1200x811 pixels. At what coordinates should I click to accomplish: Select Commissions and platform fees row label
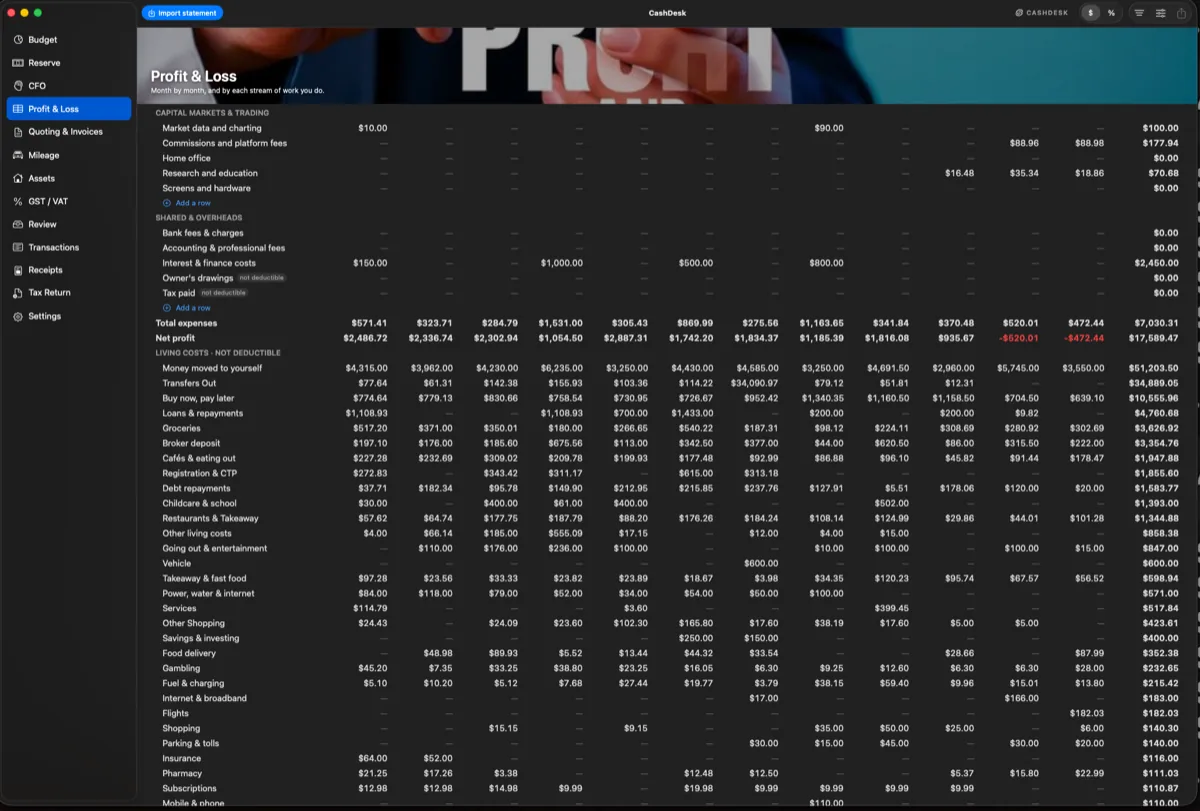coord(225,143)
